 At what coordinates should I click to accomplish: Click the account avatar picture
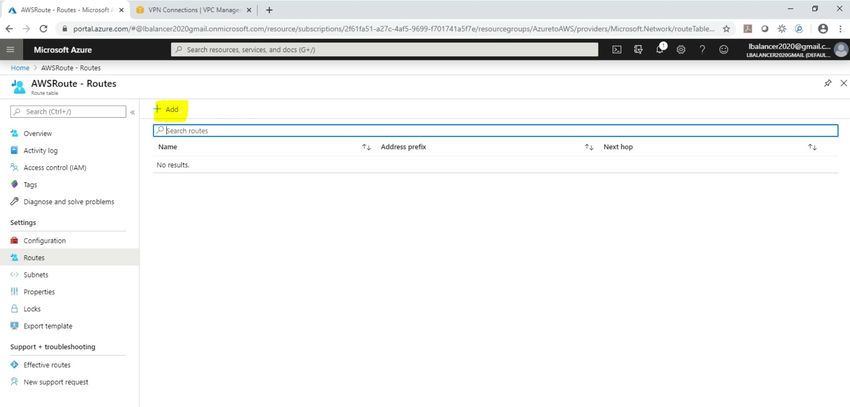pyautogui.click(x=841, y=49)
